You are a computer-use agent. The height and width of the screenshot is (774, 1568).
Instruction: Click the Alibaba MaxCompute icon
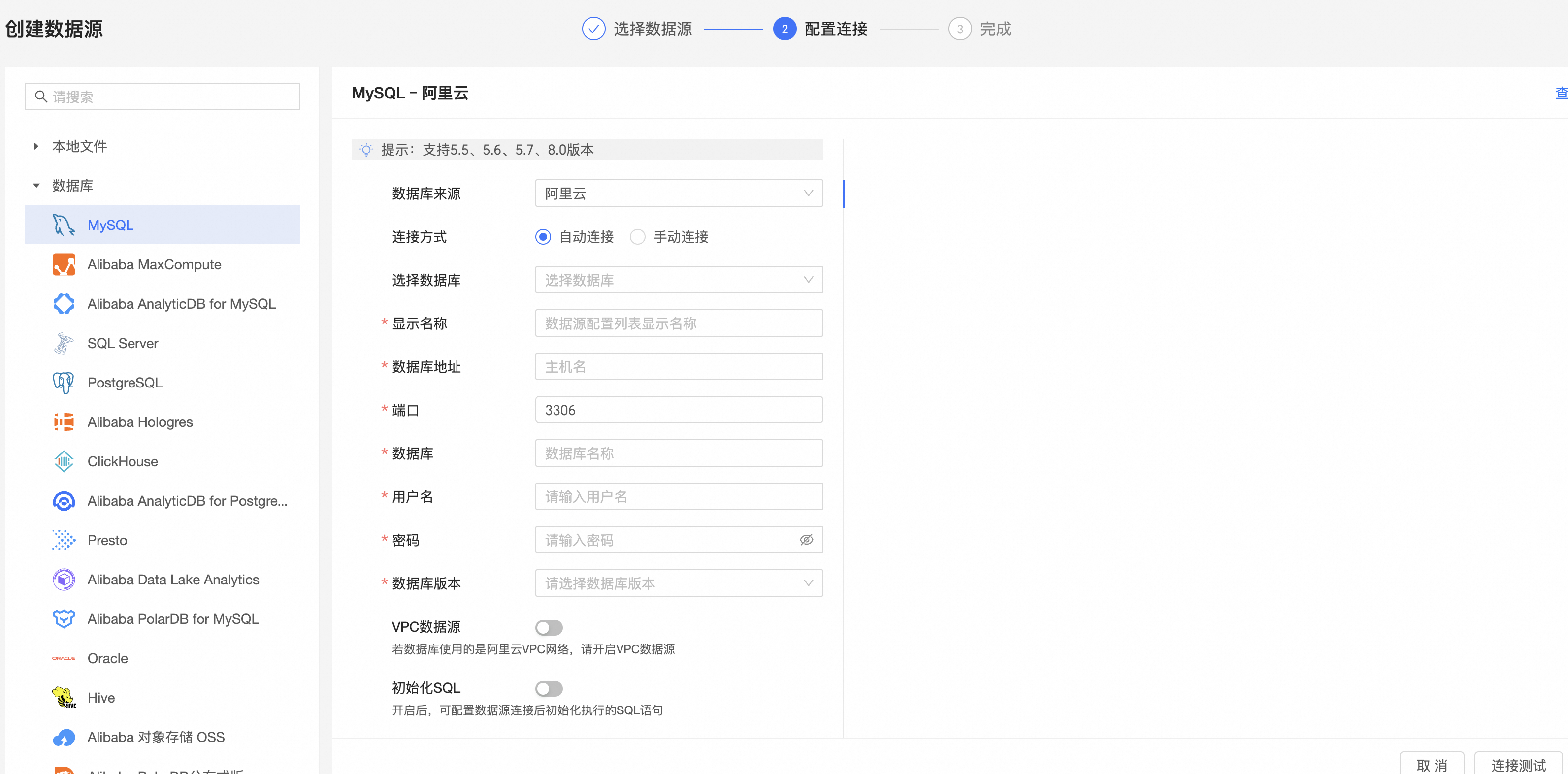pyautogui.click(x=64, y=264)
